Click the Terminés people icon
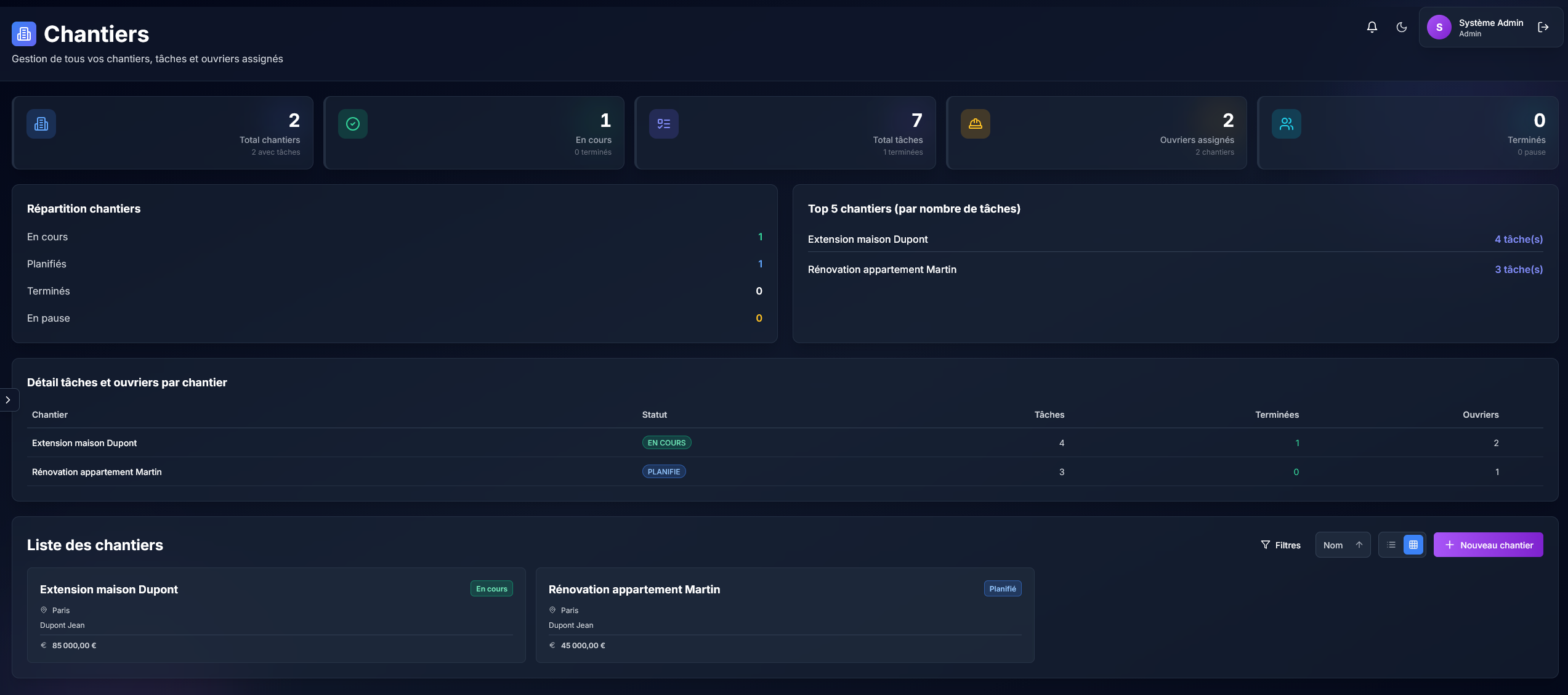Image resolution: width=1568 pixels, height=695 pixels. [x=1287, y=124]
